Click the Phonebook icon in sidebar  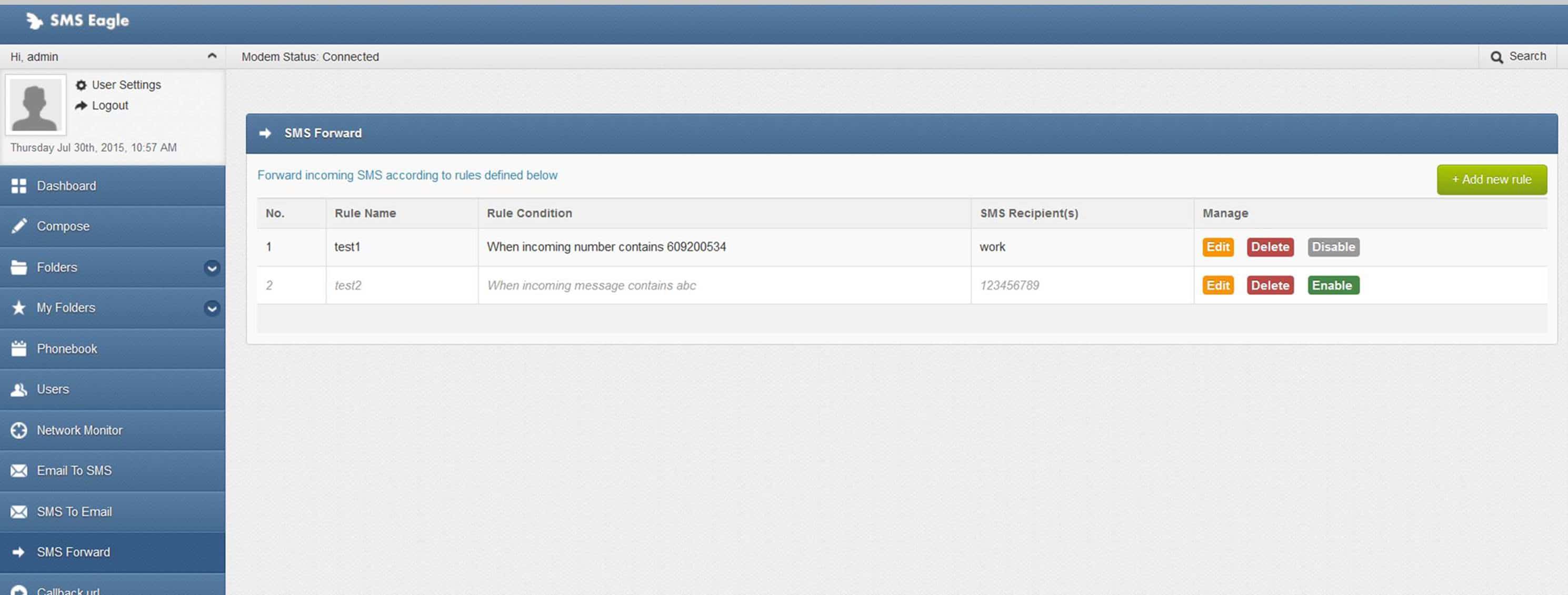pos(19,349)
